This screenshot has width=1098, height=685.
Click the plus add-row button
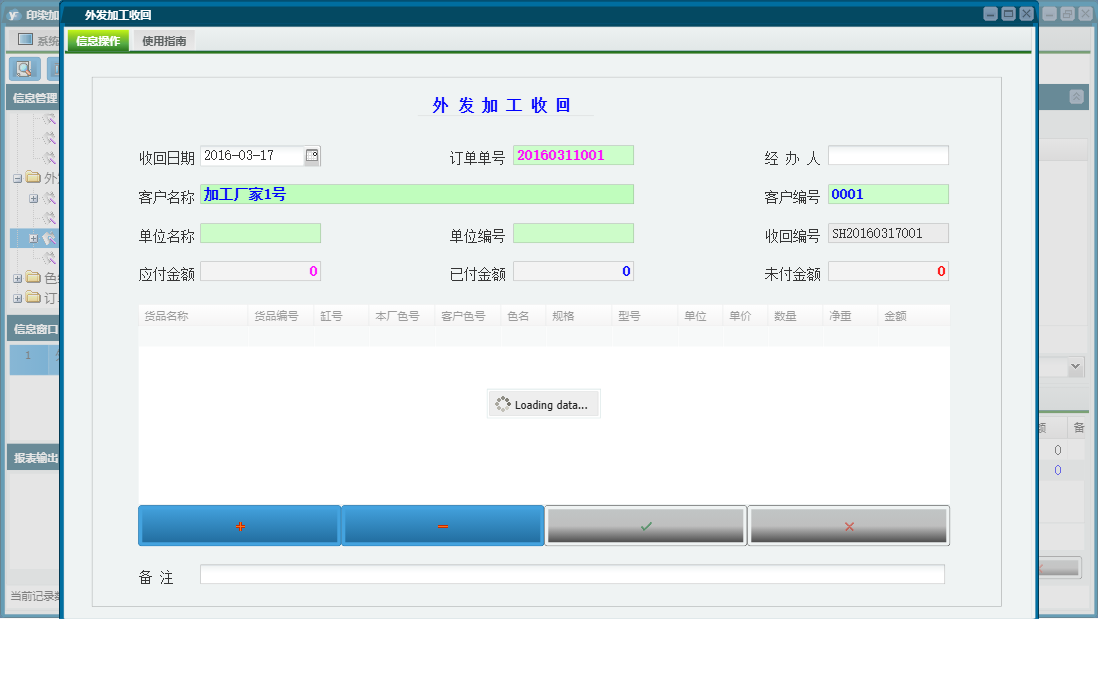(x=240, y=526)
